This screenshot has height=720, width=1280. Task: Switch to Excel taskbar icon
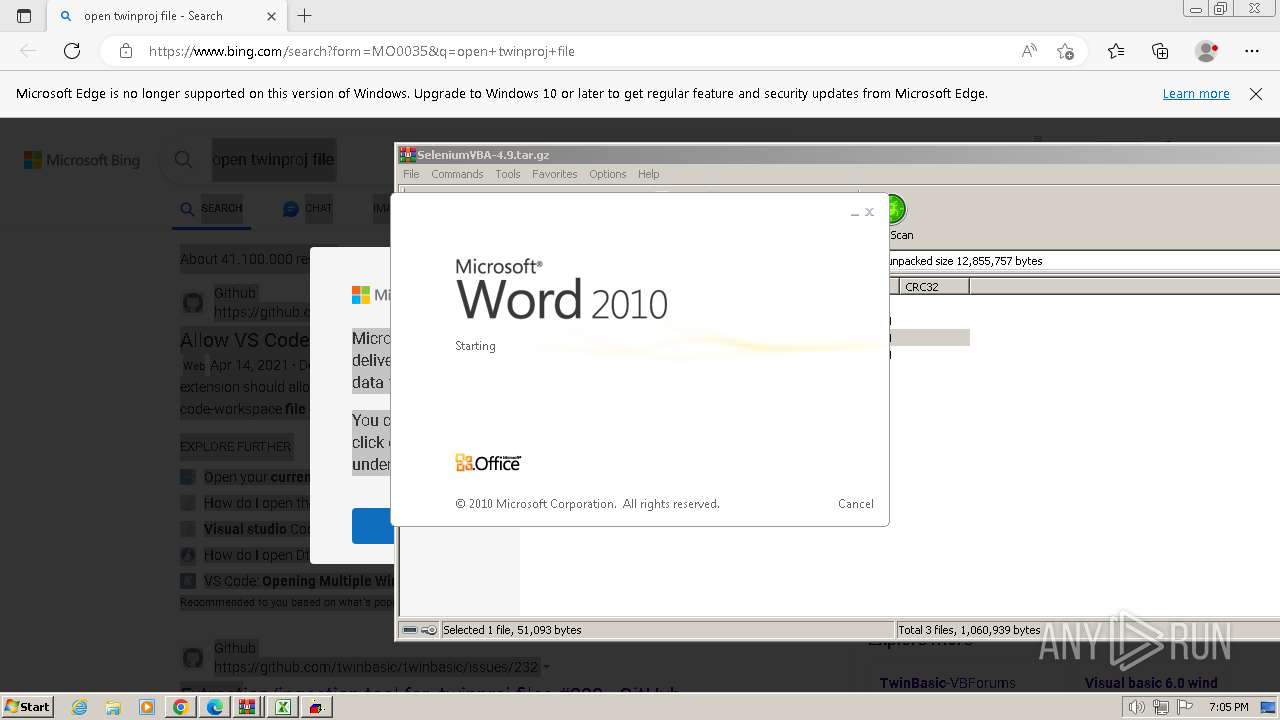coord(283,707)
